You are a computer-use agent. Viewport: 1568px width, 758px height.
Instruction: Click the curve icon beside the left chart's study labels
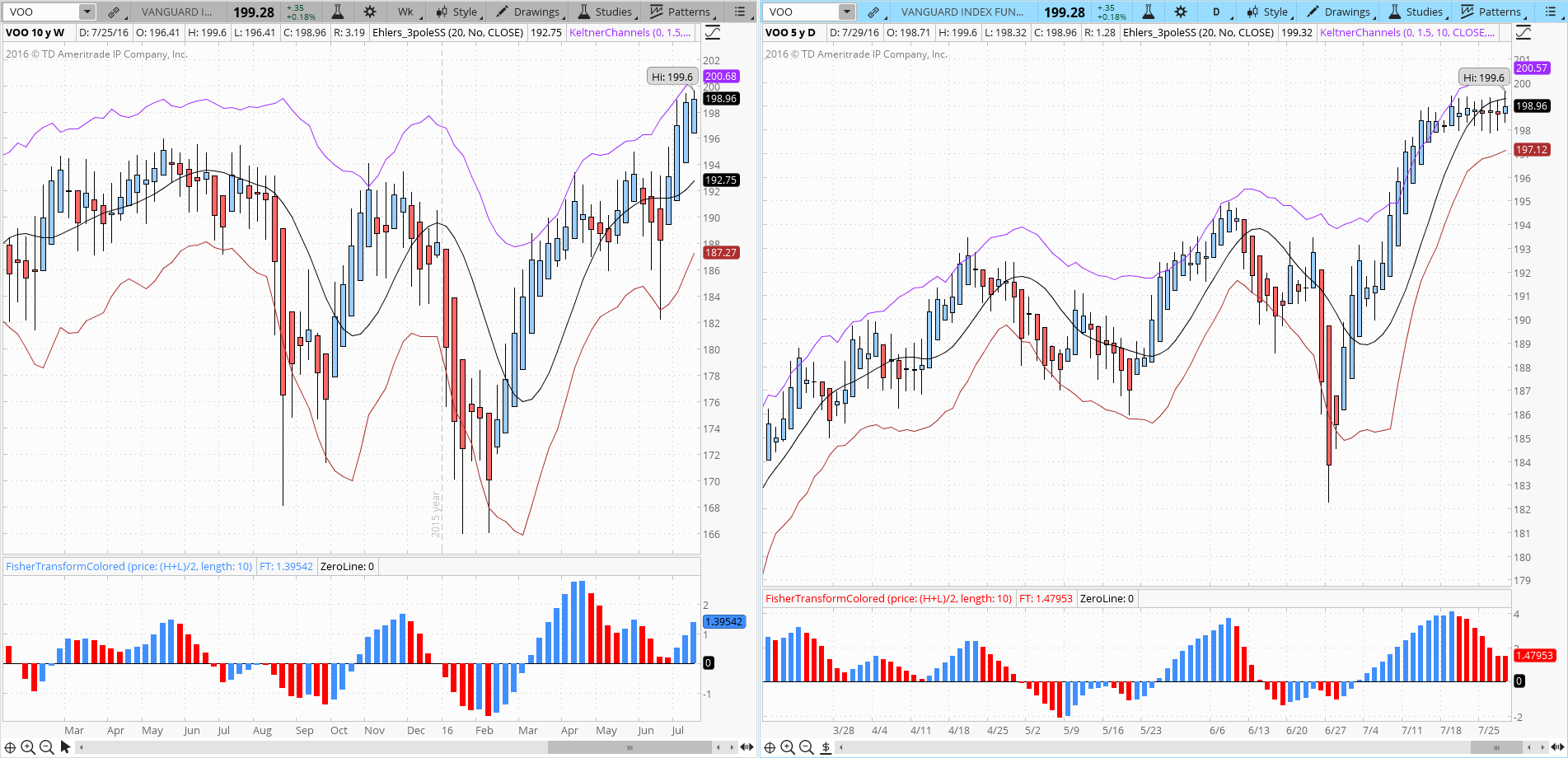click(x=713, y=32)
